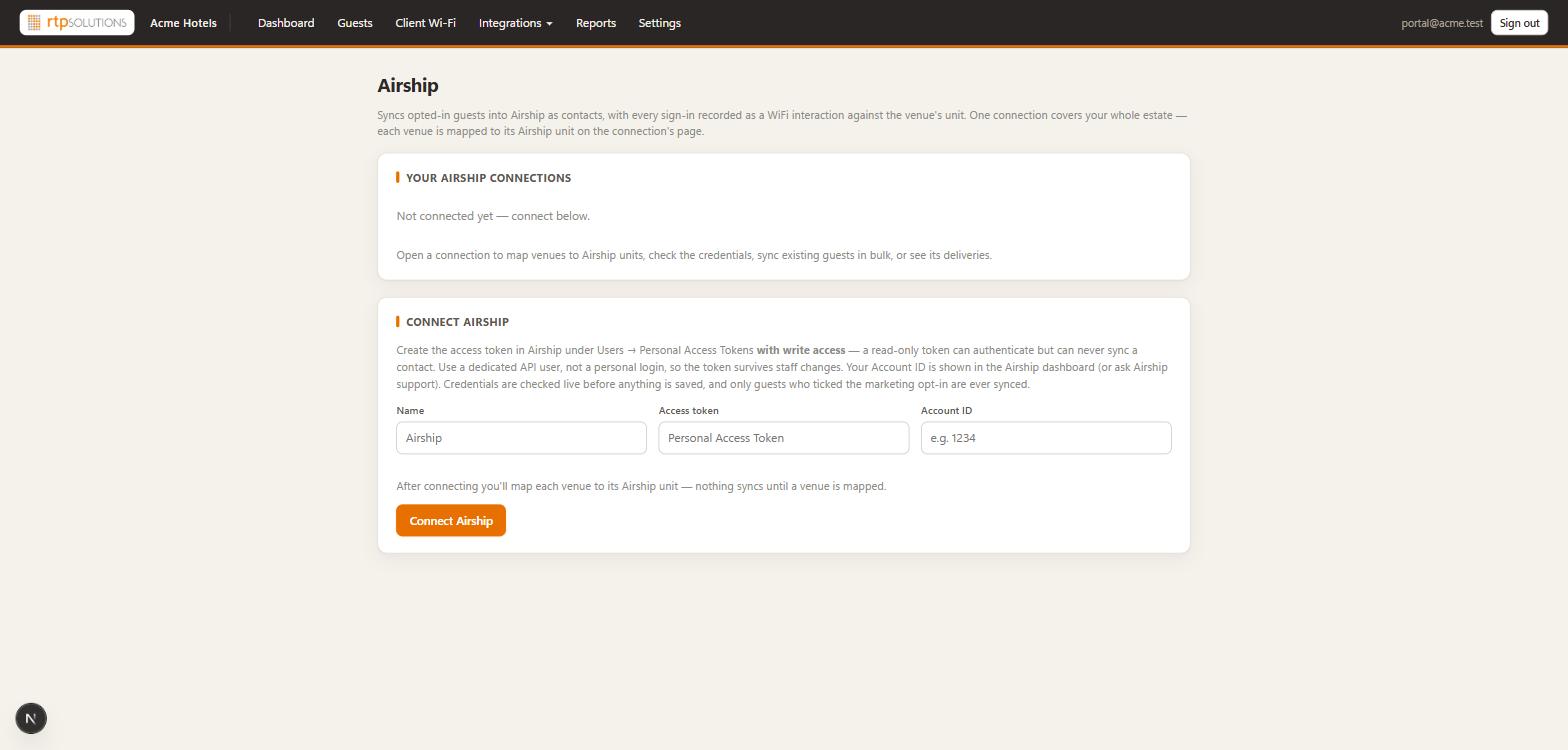Viewport: 1568px width, 750px height.
Task: Click the Access token field label
Action: click(x=688, y=411)
